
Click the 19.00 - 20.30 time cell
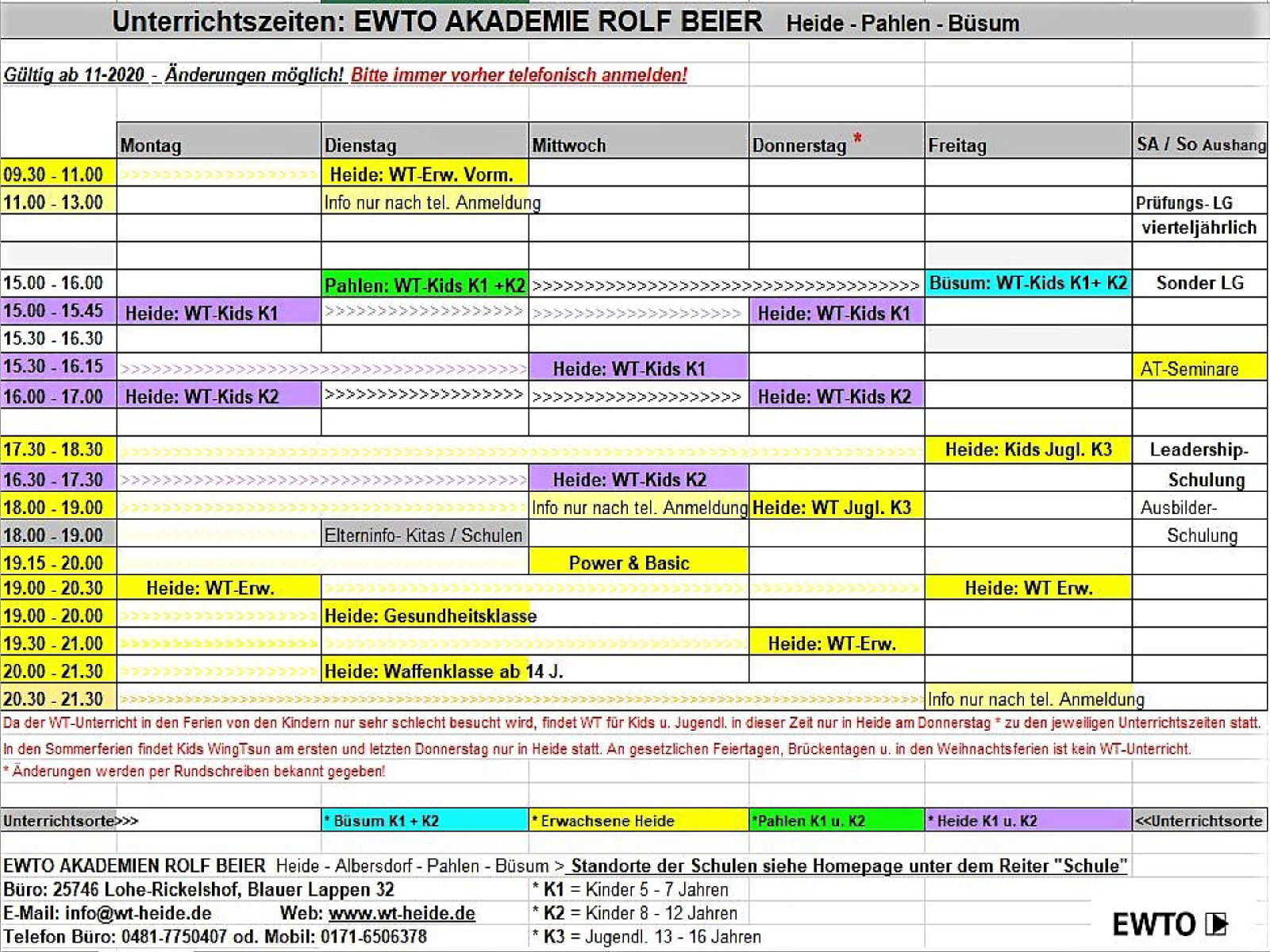59,588
